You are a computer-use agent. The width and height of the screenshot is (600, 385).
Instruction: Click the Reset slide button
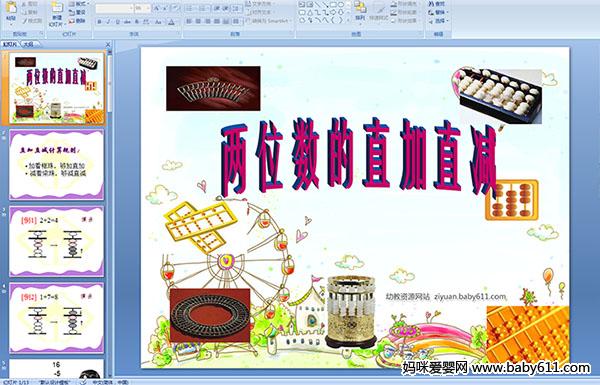pyautogui.click(x=78, y=12)
